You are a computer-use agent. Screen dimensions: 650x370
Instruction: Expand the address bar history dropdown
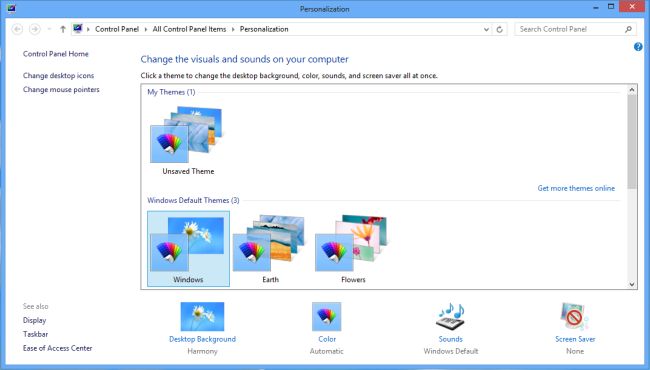(486, 29)
